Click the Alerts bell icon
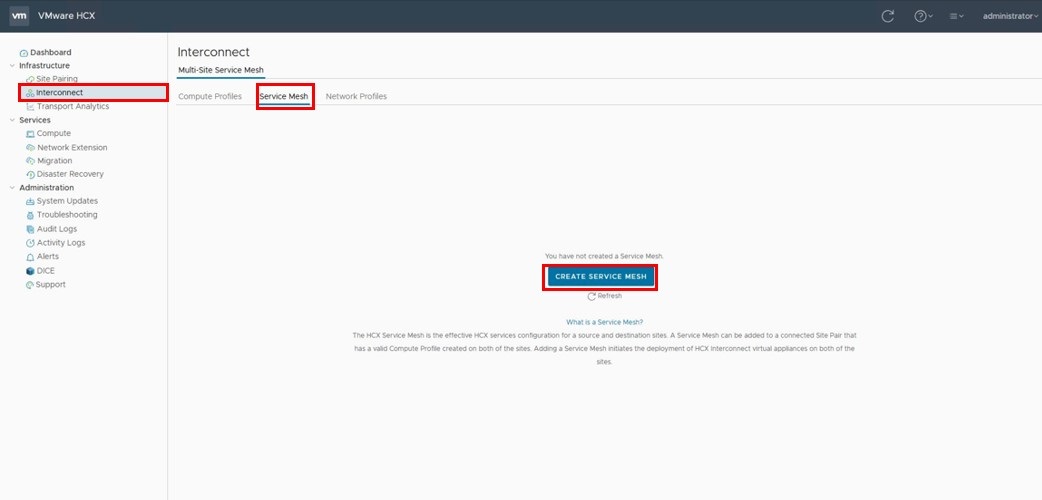Viewport: 1042px width, 500px height. (30, 257)
